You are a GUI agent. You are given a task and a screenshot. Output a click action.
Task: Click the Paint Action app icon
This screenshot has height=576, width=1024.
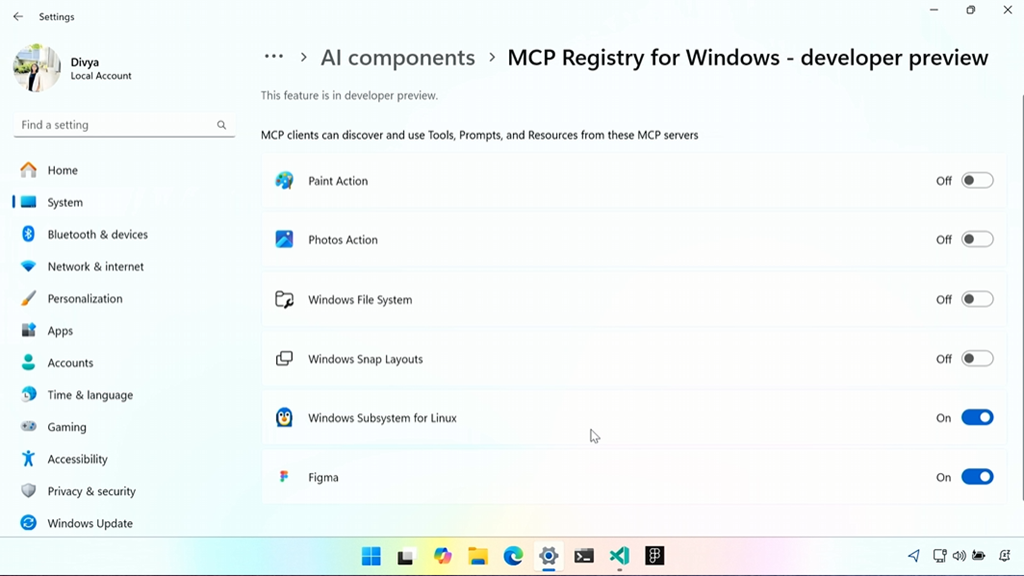(284, 180)
